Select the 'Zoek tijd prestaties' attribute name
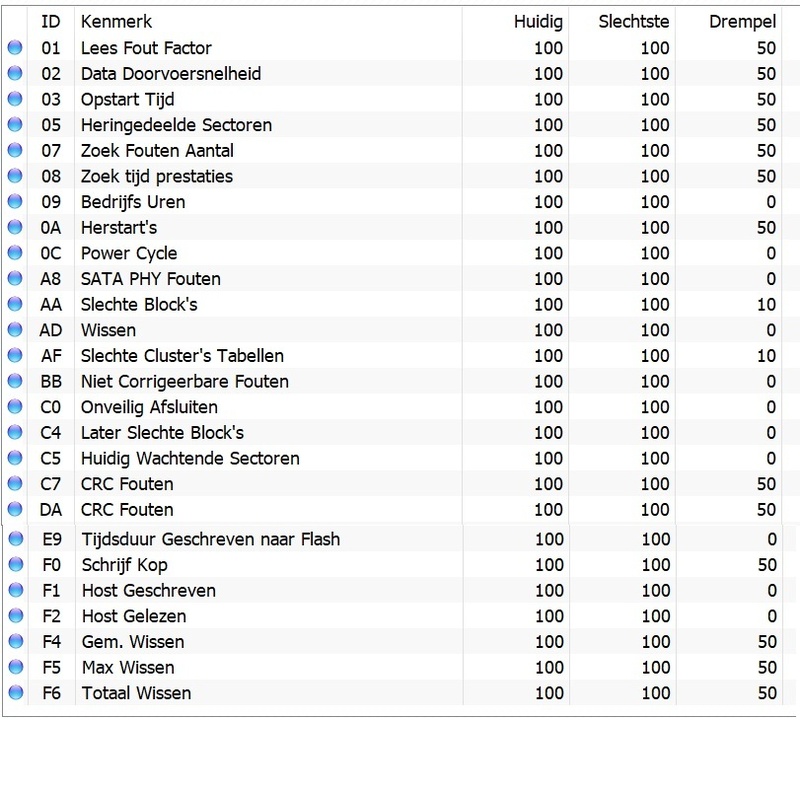Viewport: 800px width, 789px height. pos(157,177)
